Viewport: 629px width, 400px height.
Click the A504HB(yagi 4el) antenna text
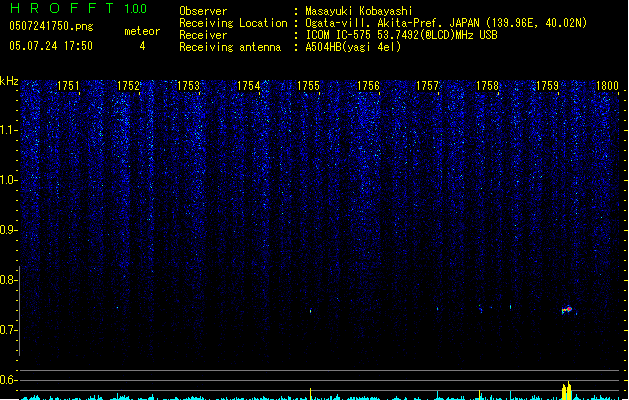click(353, 47)
